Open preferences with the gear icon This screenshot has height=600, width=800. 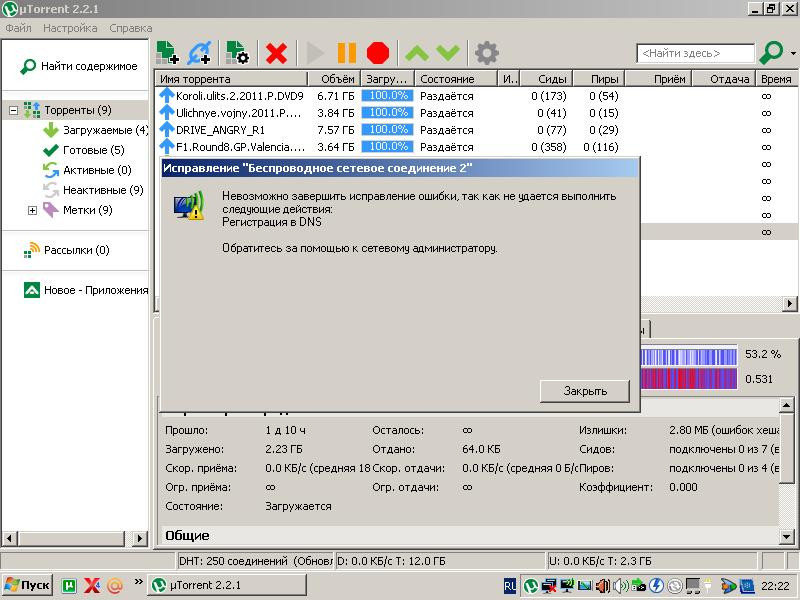tap(487, 53)
